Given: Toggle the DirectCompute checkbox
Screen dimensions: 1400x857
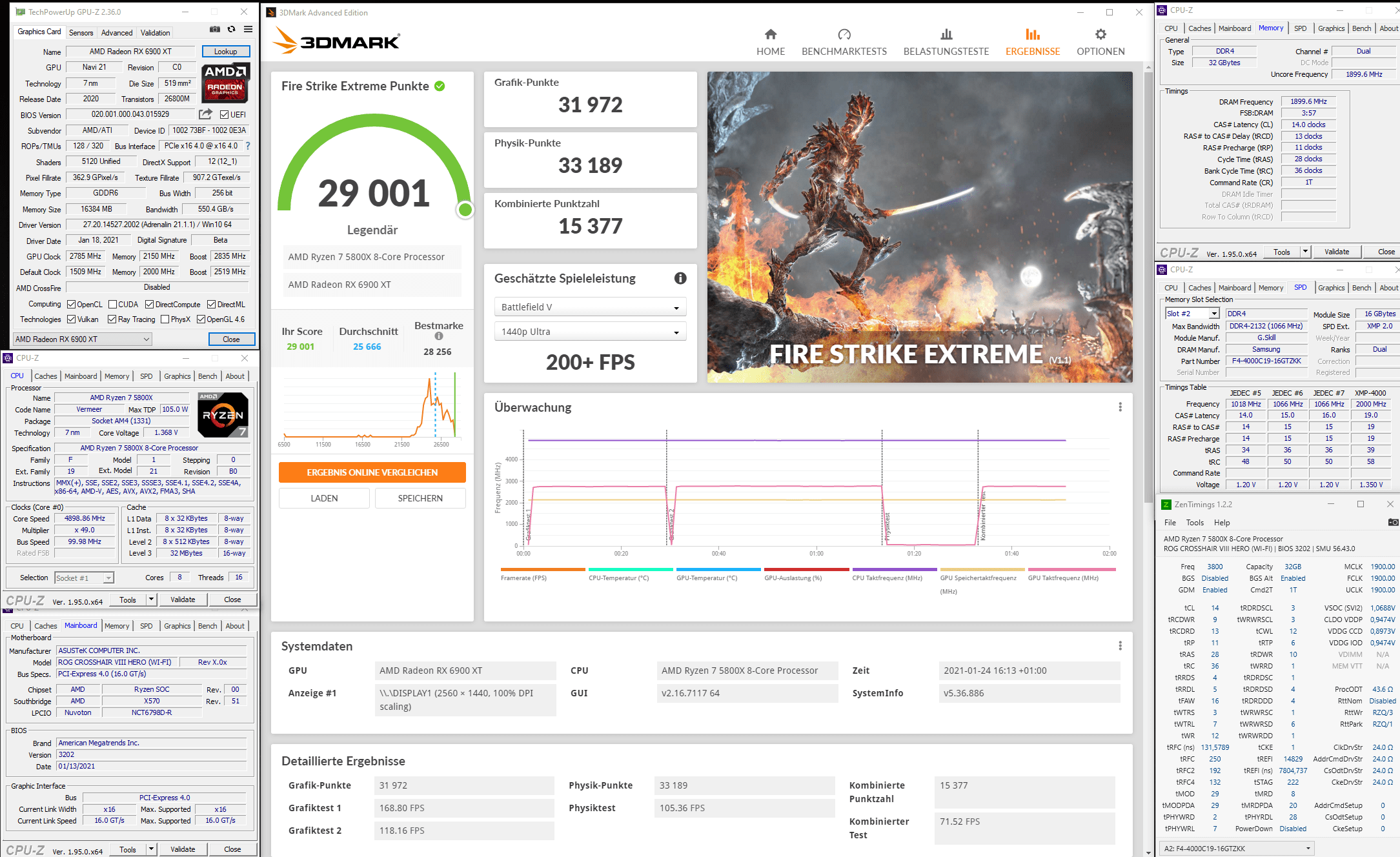Looking at the screenshot, I should click(x=149, y=305).
